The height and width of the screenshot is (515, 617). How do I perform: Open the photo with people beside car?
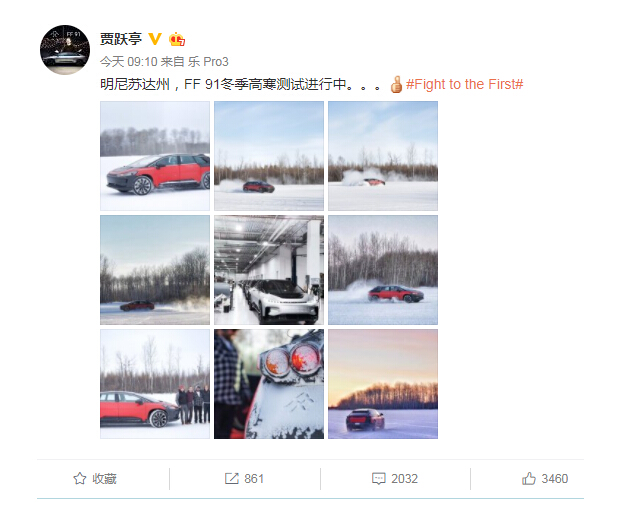[x=155, y=384]
